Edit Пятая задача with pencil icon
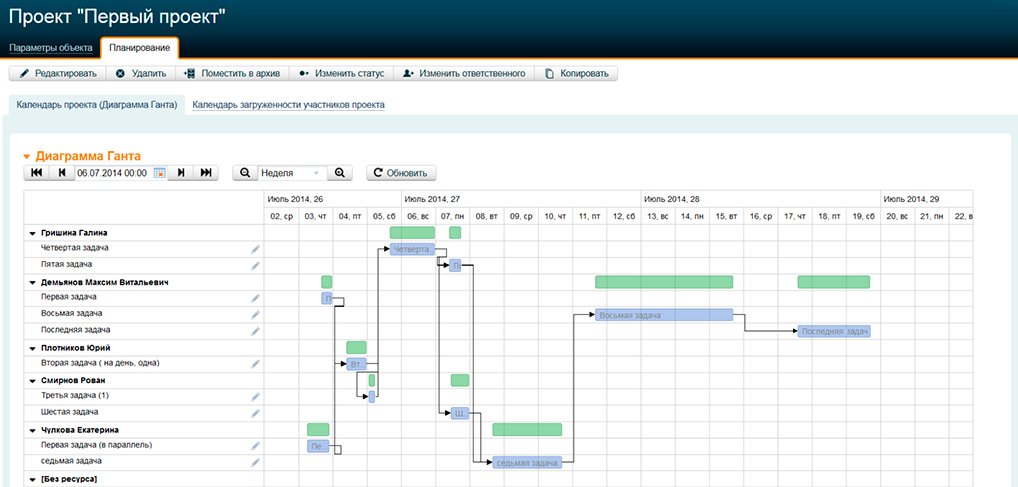The height and width of the screenshot is (487, 1018). [x=255, y=266]
